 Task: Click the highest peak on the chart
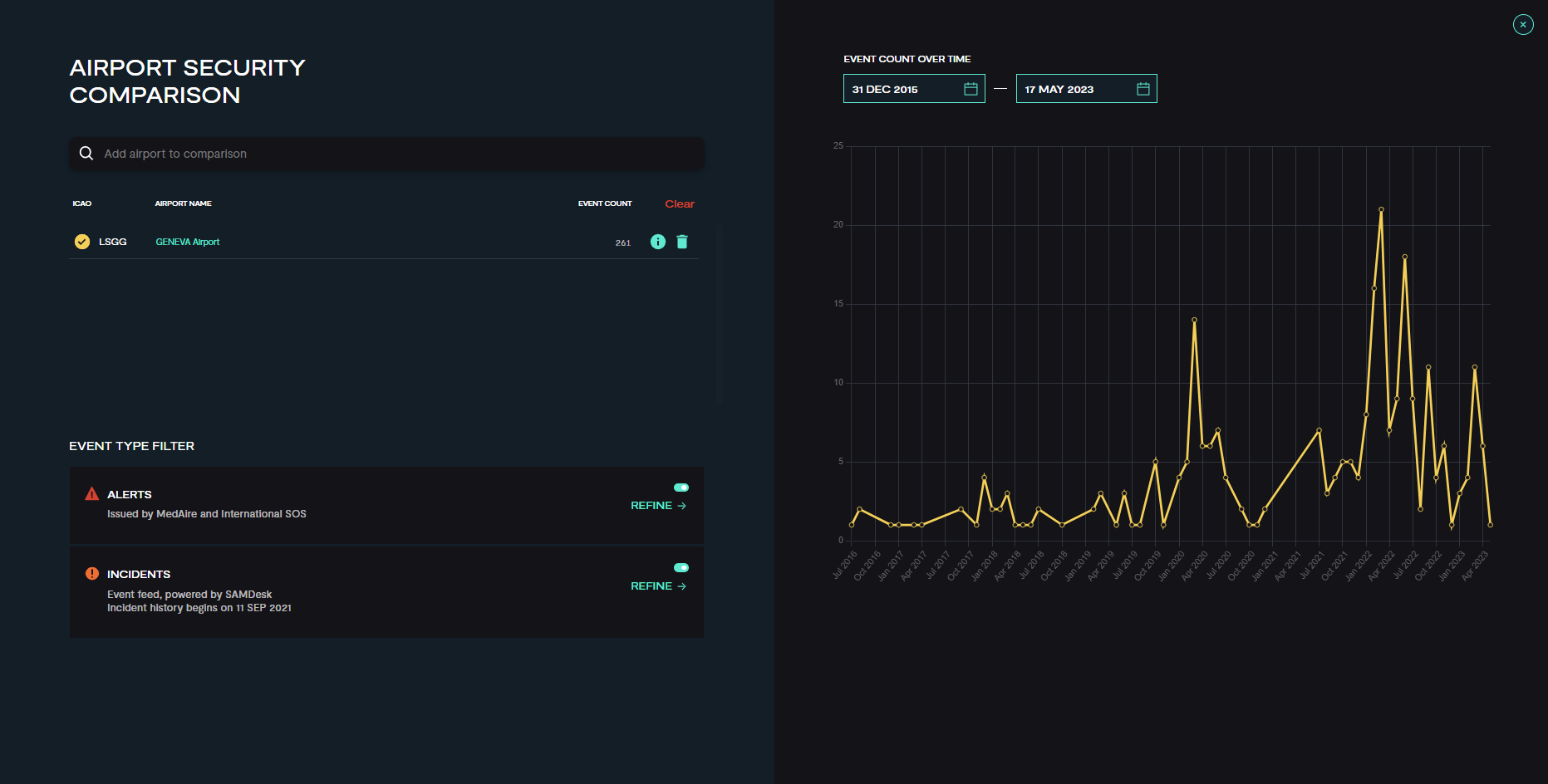pos(1381,209)
